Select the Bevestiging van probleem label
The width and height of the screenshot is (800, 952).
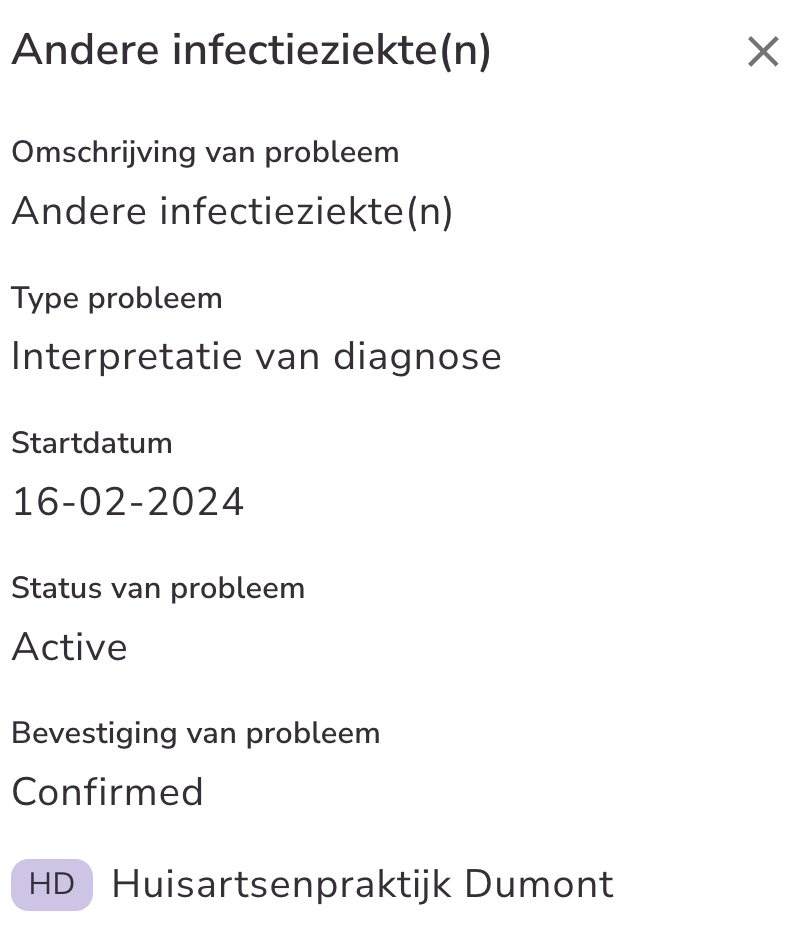[x=196, y=733]
